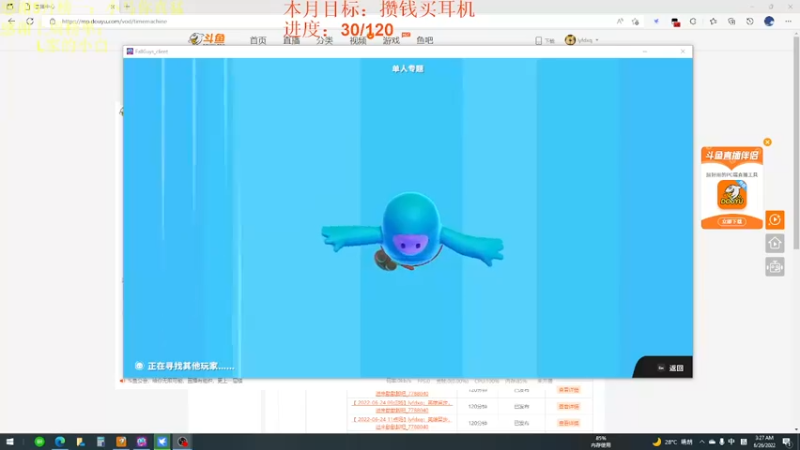Open a new browser tab with plus

coord(127,7)
